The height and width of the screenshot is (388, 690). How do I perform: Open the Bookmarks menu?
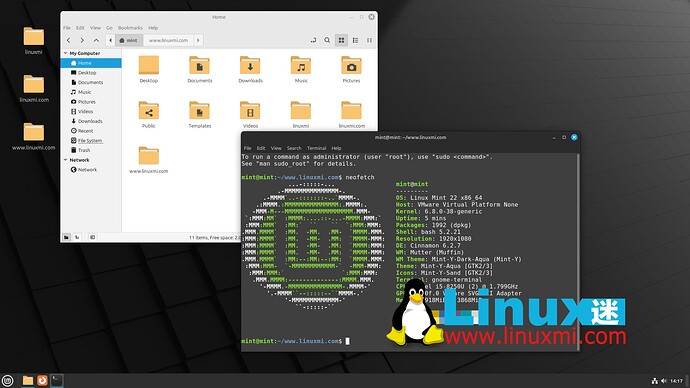pyautogui.click(x=130, y=28)
